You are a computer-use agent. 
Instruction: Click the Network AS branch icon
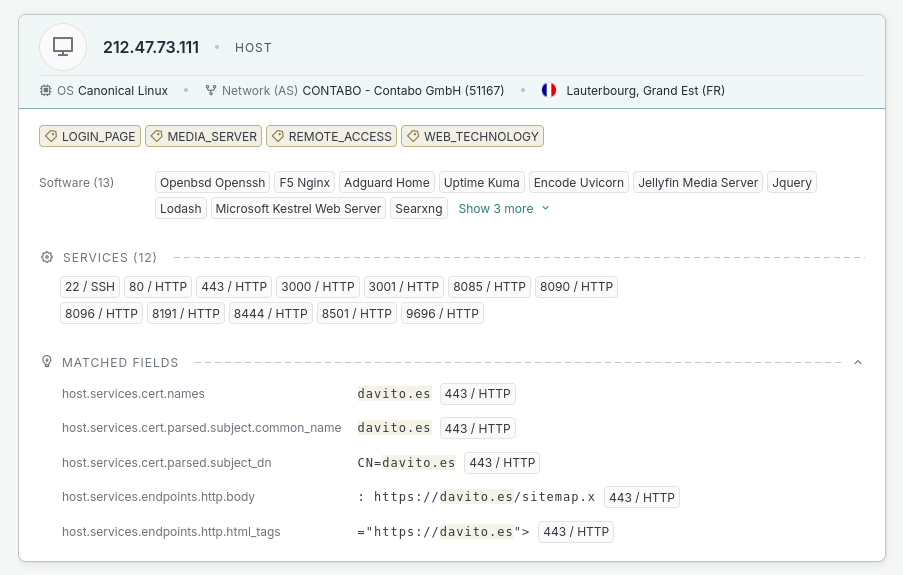(211, 90)
